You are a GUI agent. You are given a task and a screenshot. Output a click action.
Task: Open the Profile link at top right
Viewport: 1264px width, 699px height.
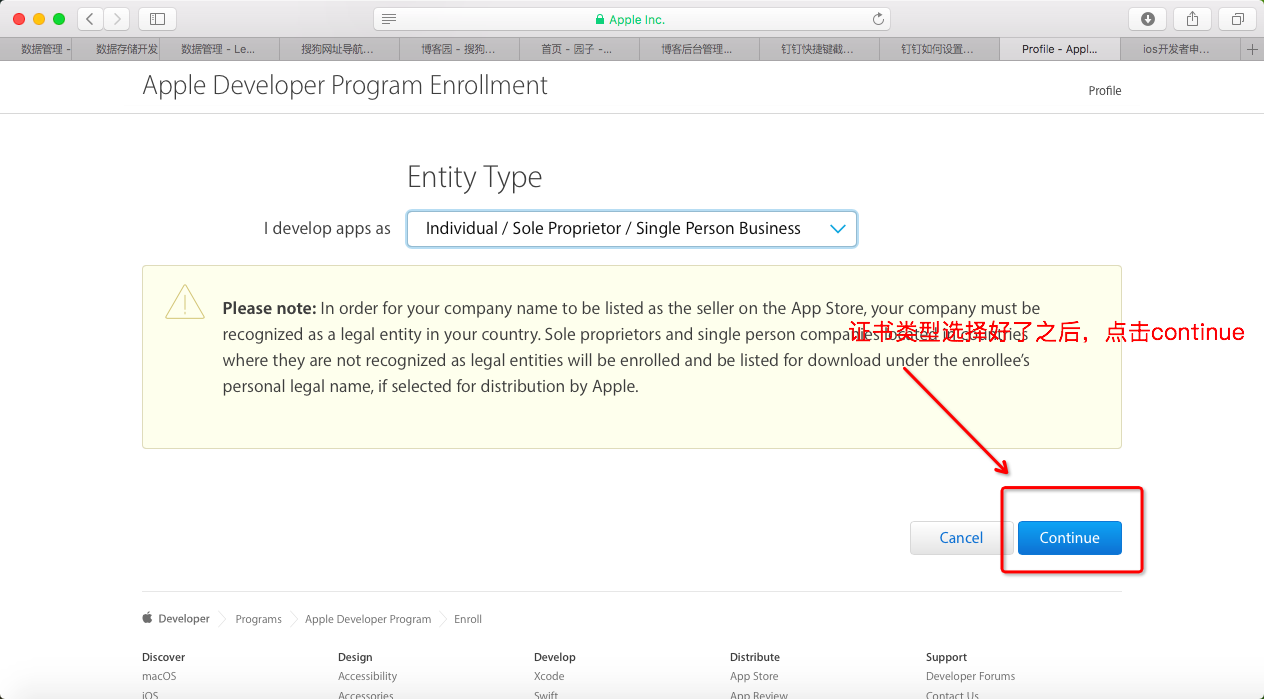point(1104,90)
